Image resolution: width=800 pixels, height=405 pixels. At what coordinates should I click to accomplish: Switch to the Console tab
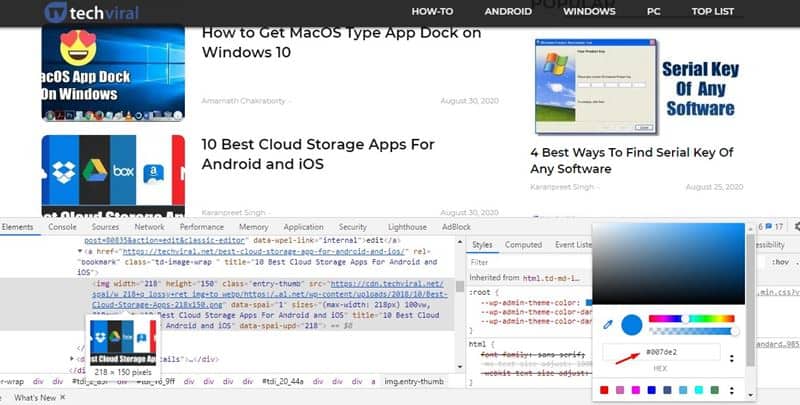[62, 227]
